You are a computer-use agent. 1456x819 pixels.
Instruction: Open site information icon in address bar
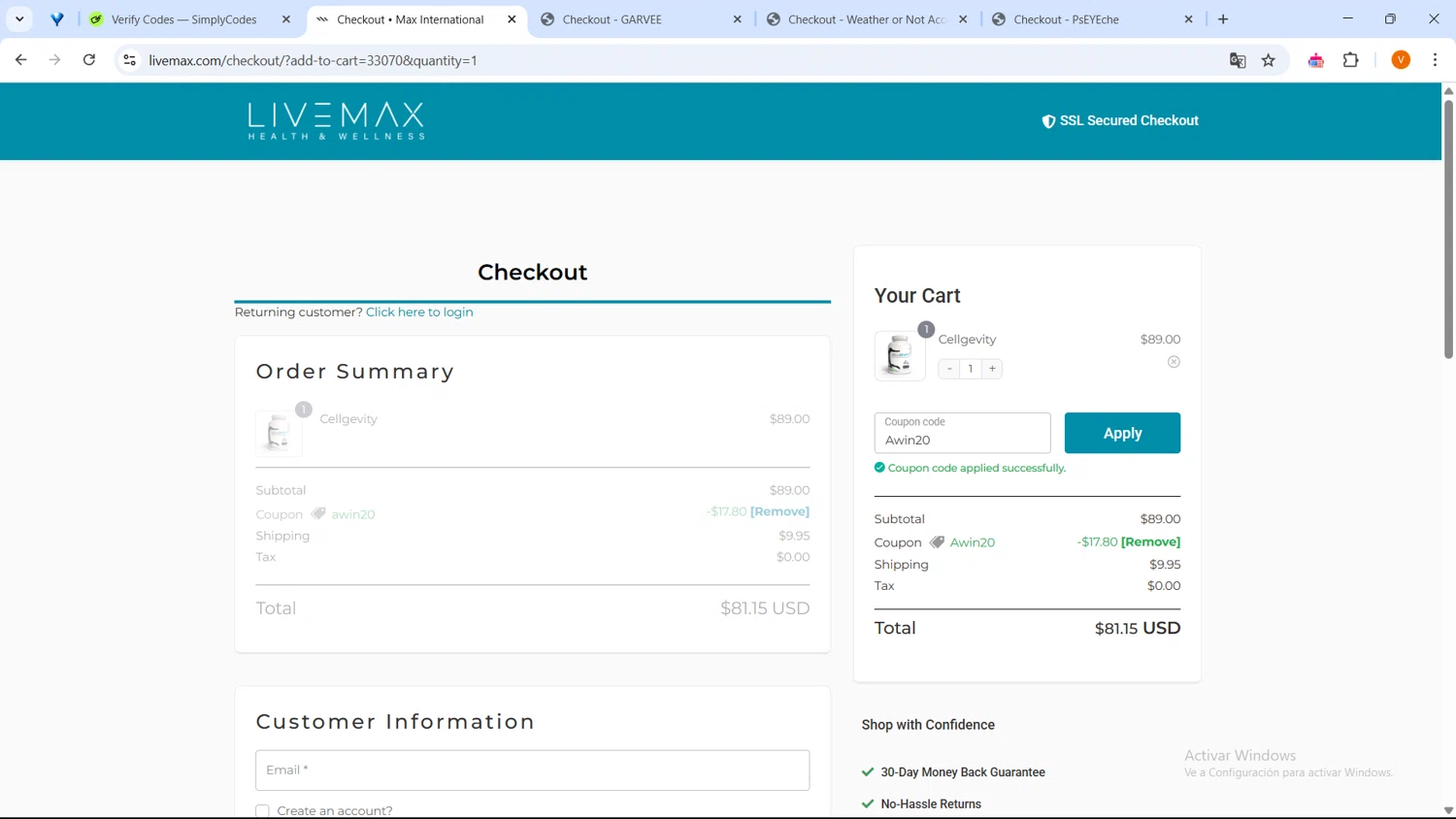129,60
